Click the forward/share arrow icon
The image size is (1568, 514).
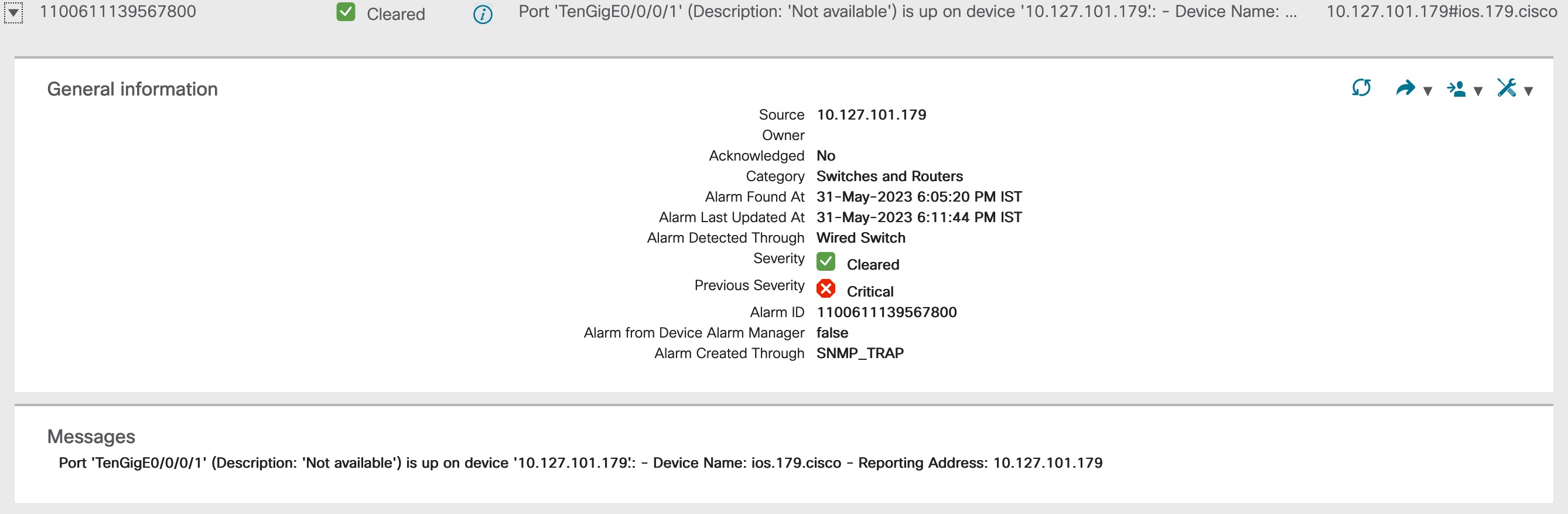pos(1406,89)
